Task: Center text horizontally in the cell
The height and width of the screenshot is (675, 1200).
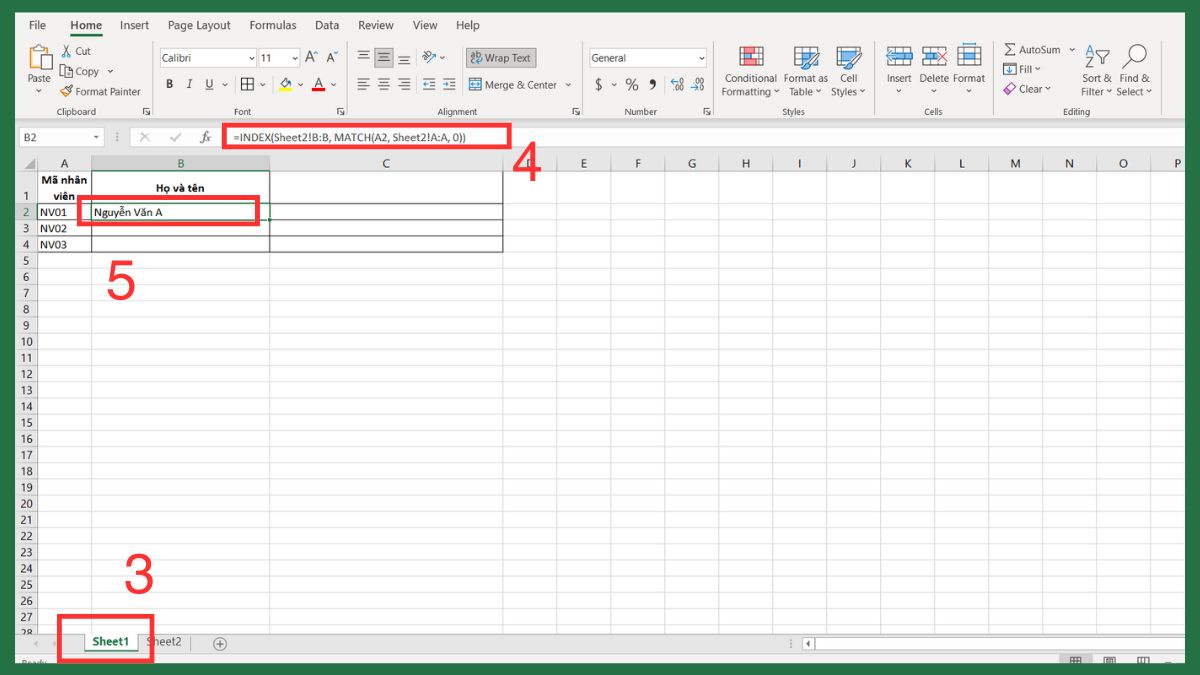Action: pos(383,85)
